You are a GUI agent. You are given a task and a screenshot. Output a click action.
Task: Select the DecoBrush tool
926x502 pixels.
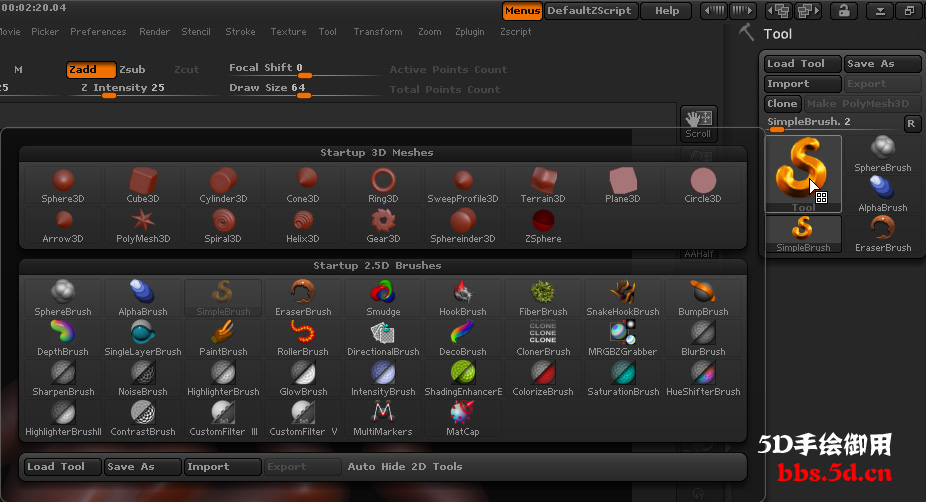(463, 338)
